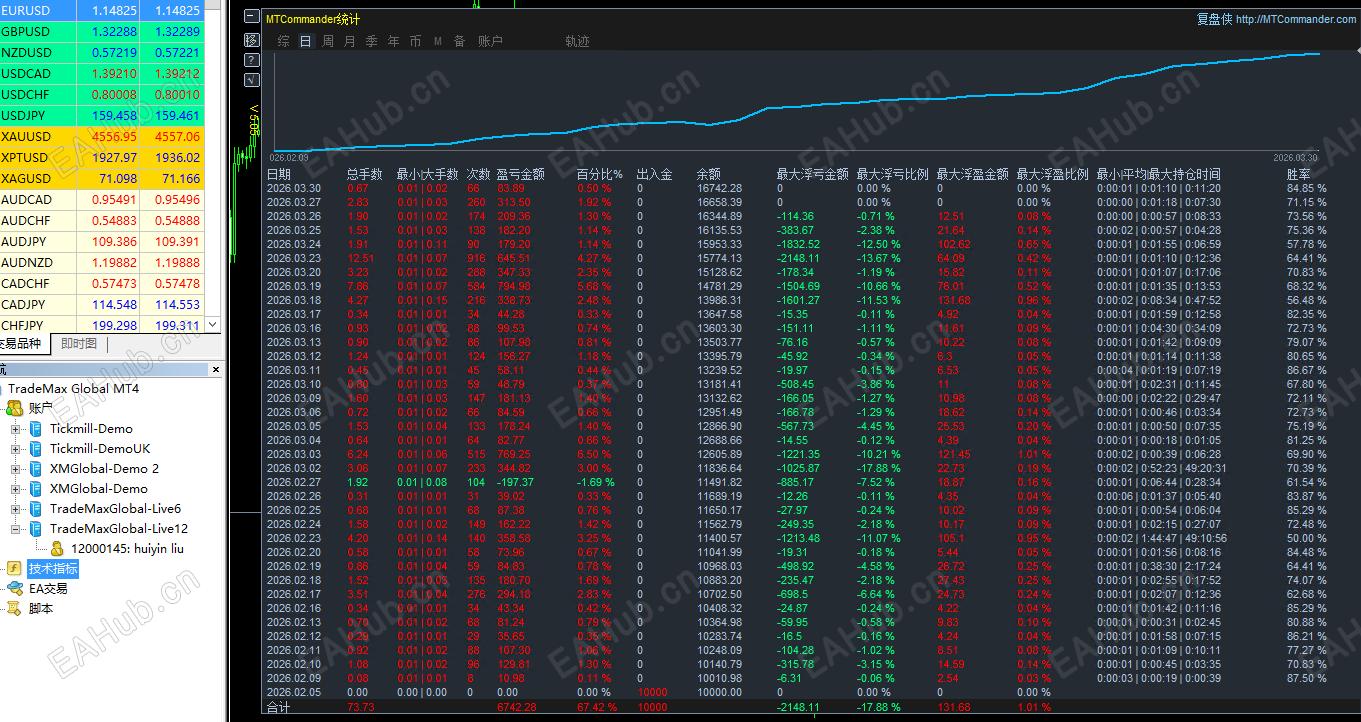Viewport: 1361px width, 722px height.
Task: Collapse the MTCommander panel with the minus icon
Action: click(x=252, y=18)
